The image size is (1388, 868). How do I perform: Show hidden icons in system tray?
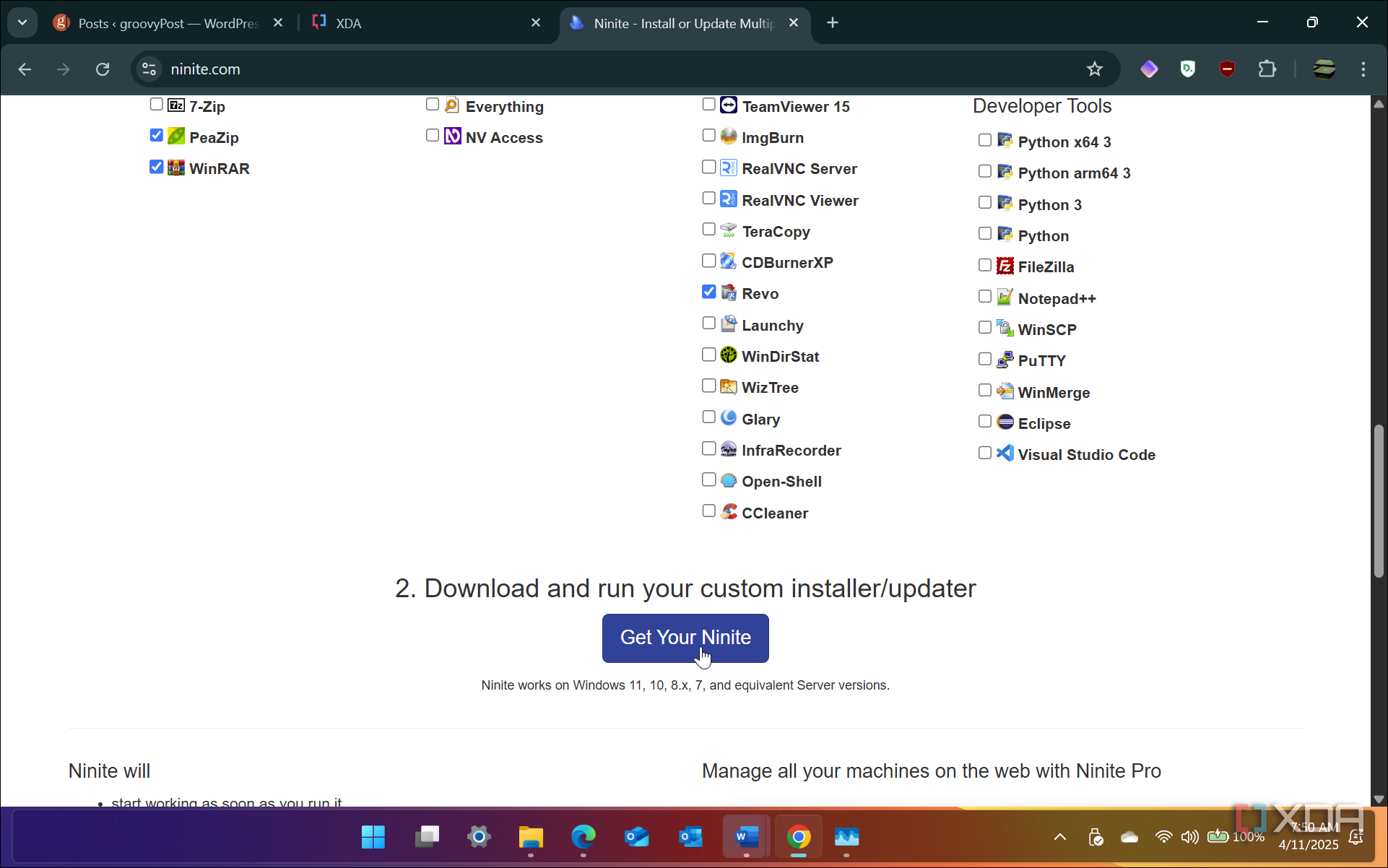[x=1059, y=837]
